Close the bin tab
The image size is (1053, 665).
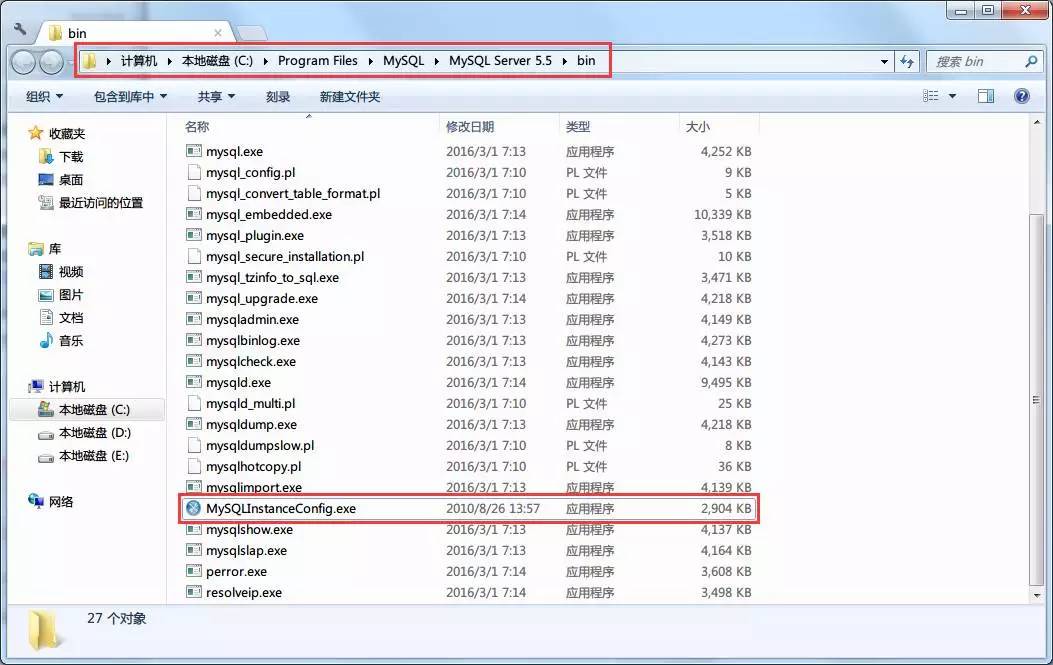point(218,32)
